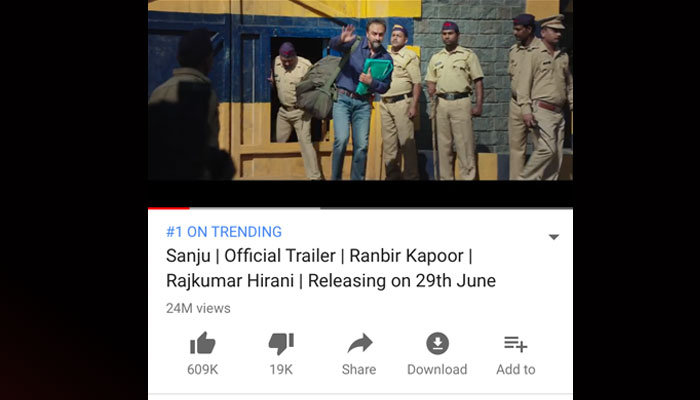Click the Share label

(359, 370)
